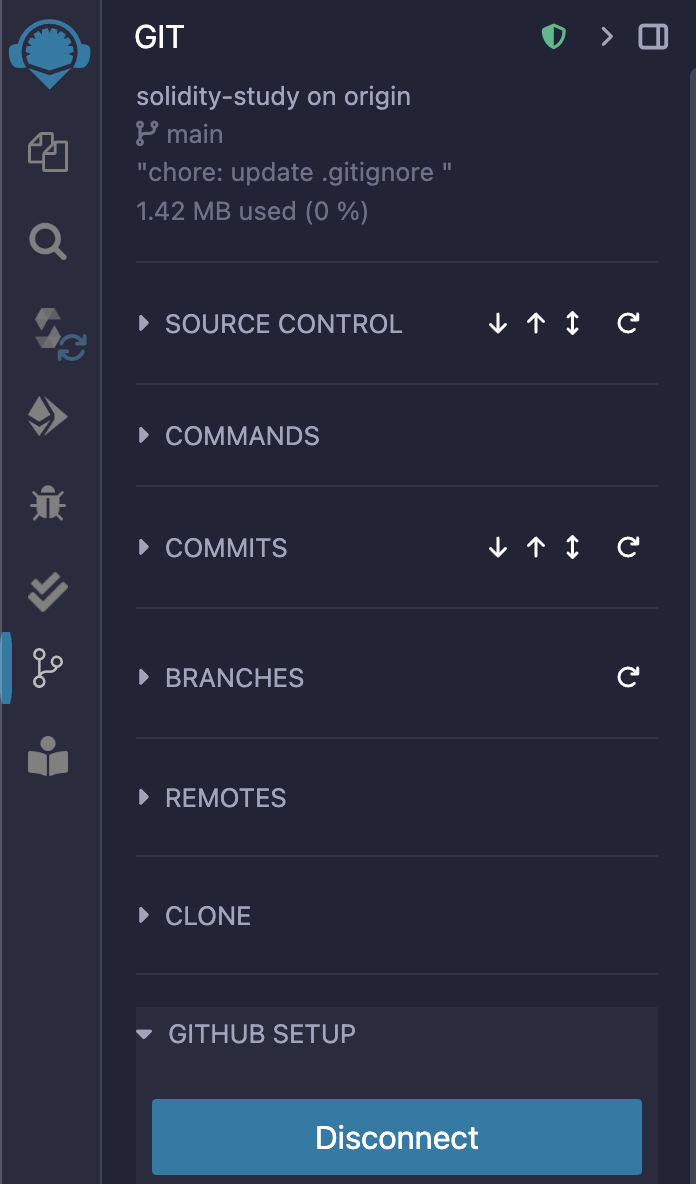Open the Debugger panel

49,505
